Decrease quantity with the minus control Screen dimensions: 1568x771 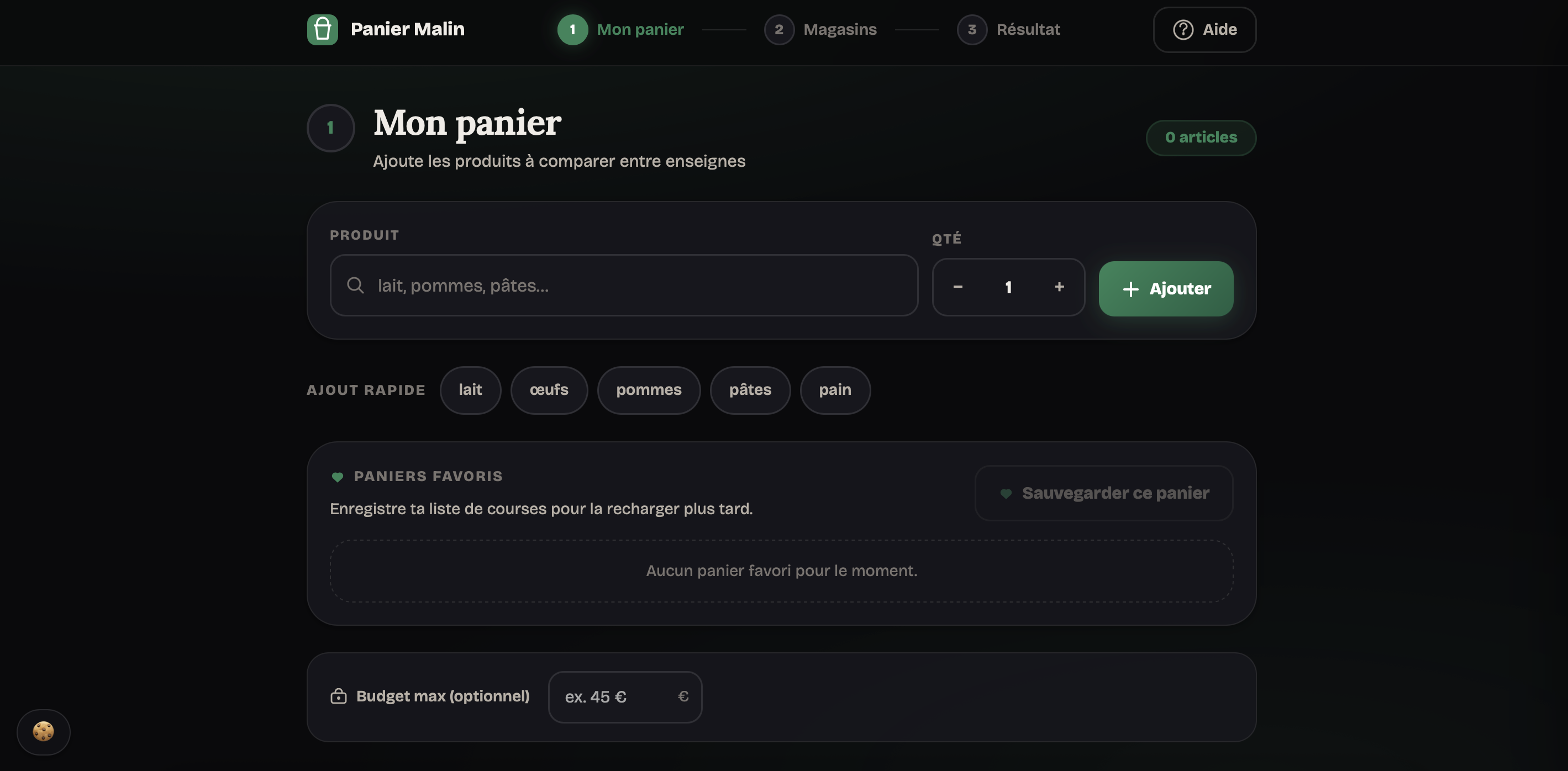click(x=957, y=287)
